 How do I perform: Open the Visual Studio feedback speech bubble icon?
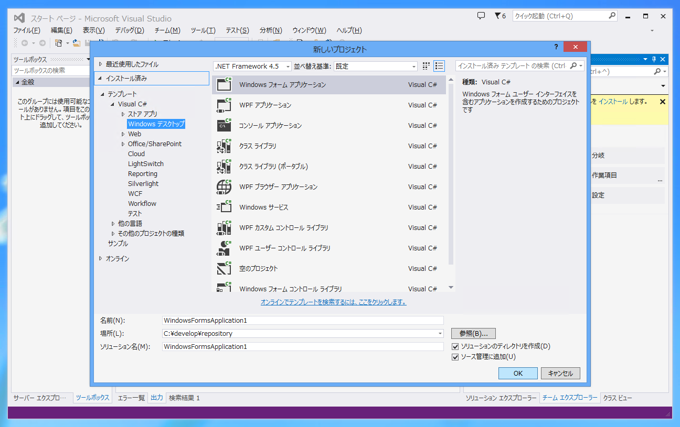tap(481, 16)
